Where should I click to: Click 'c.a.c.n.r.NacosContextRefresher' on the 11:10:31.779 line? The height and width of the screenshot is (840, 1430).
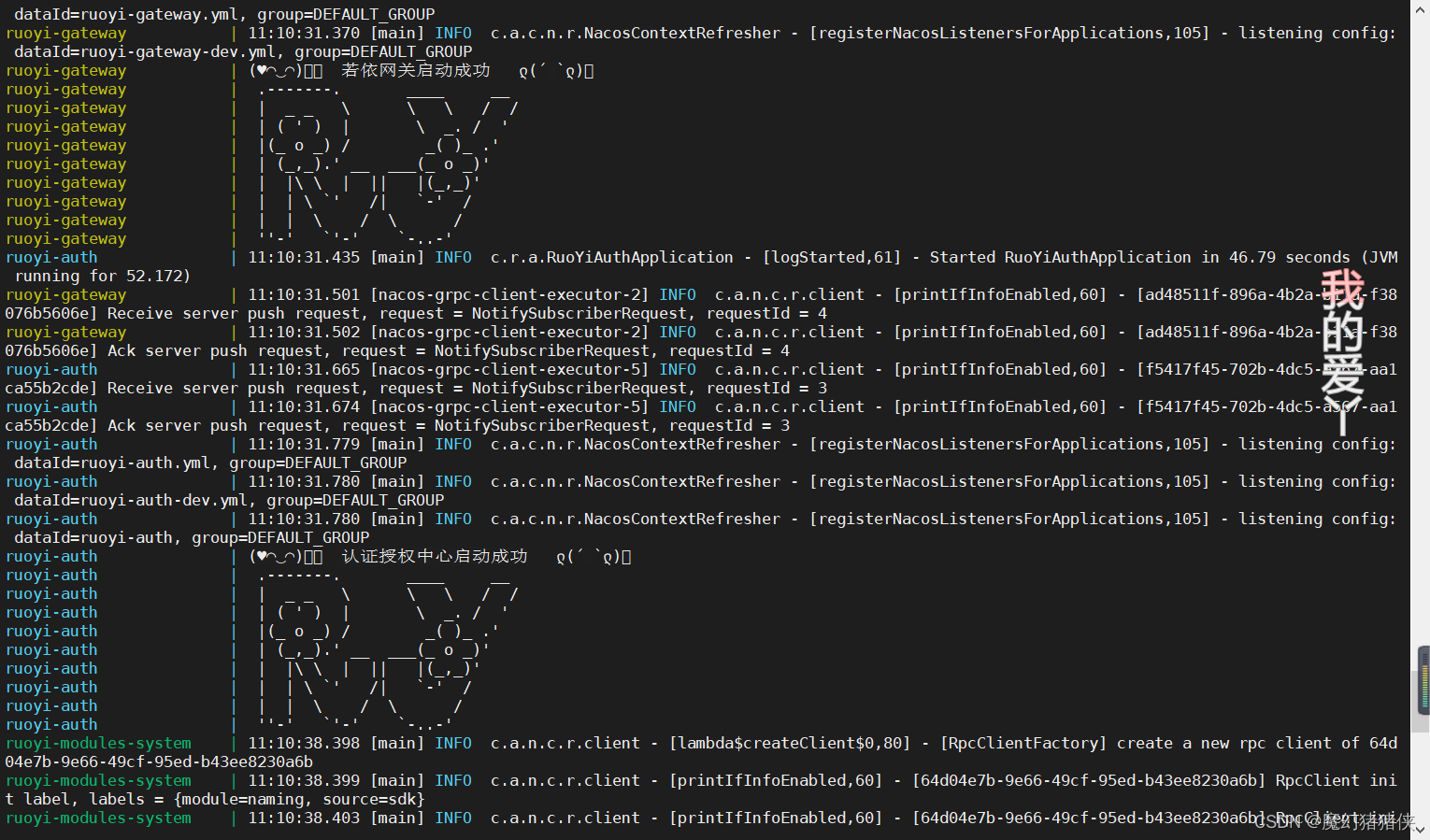636,444
